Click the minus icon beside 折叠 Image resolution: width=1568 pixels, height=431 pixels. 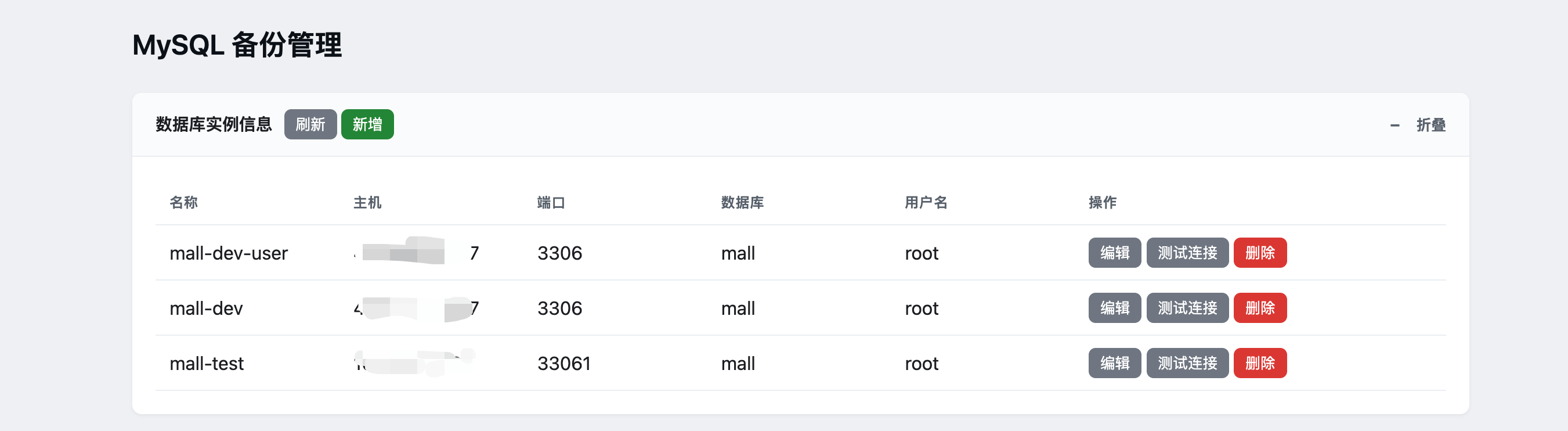tap(1394, 125)
